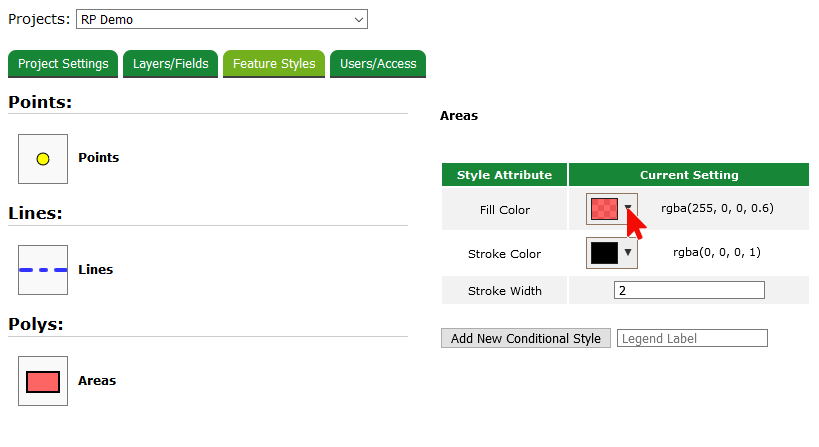Click into the Stroke Width input field

pyautogui.click(x=689, y=291)
